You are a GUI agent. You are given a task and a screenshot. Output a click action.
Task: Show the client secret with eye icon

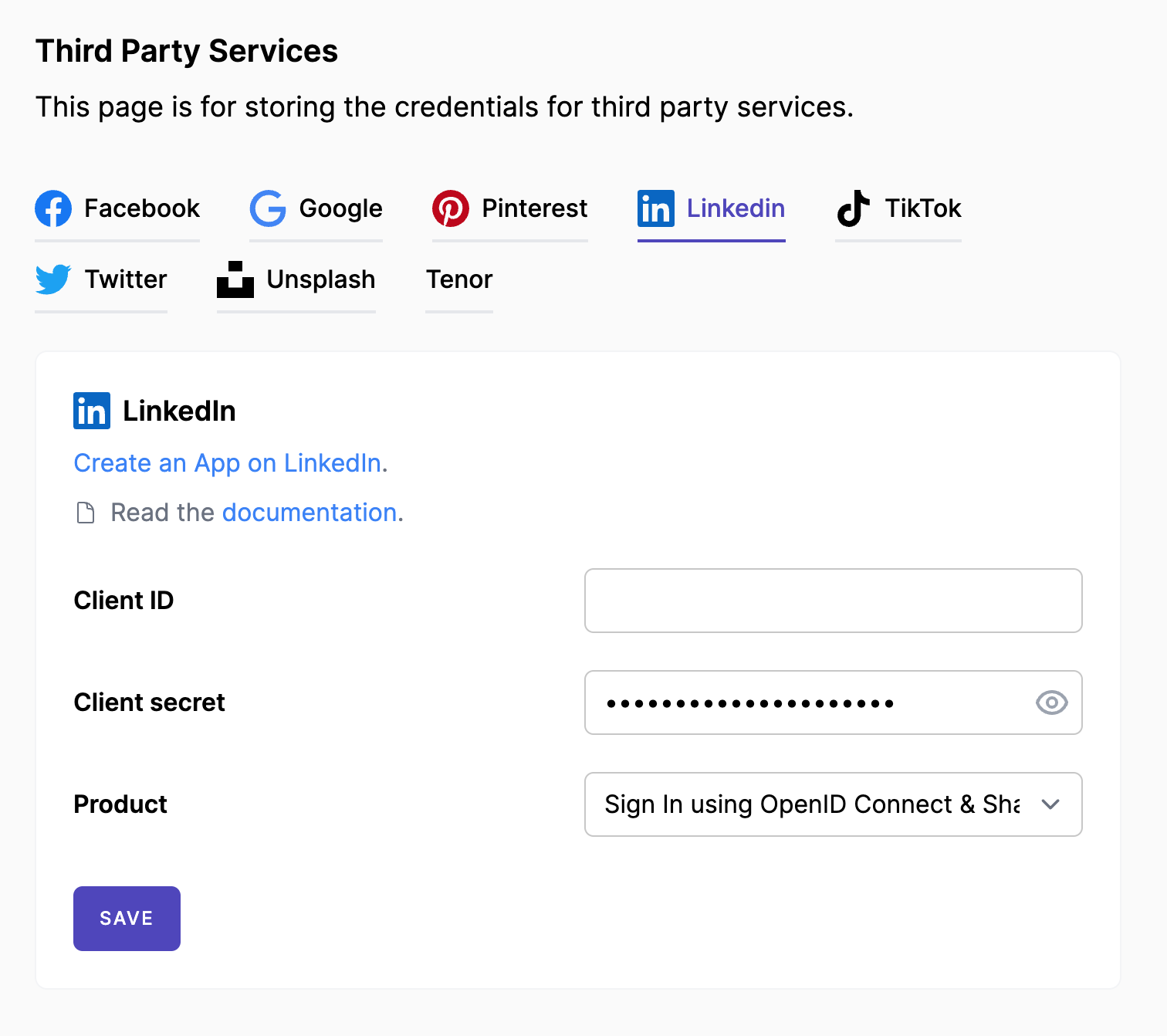point(1051,703)
